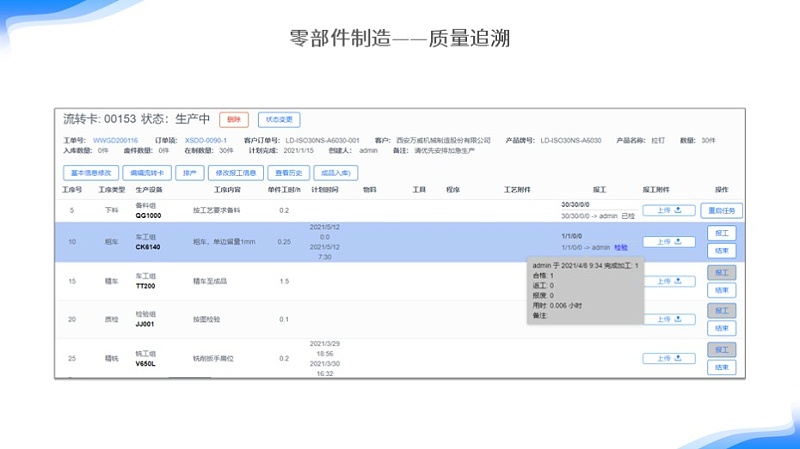Open order link XSDD-0090-1
The width and height of the screenshot is (800, 449).
tap(206, 140)
